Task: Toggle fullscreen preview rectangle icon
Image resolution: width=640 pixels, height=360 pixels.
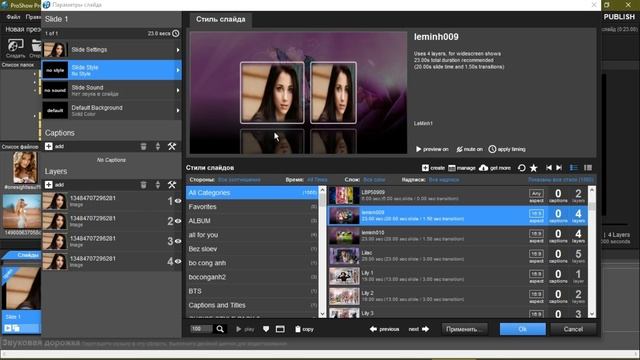Action: coord(280,329)
